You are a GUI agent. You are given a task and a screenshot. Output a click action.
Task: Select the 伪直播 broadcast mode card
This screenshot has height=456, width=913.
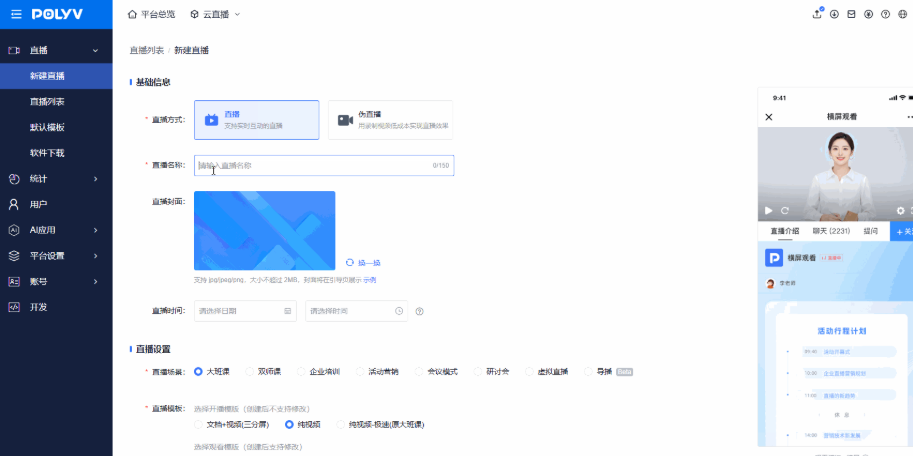[x=390, y=120]
